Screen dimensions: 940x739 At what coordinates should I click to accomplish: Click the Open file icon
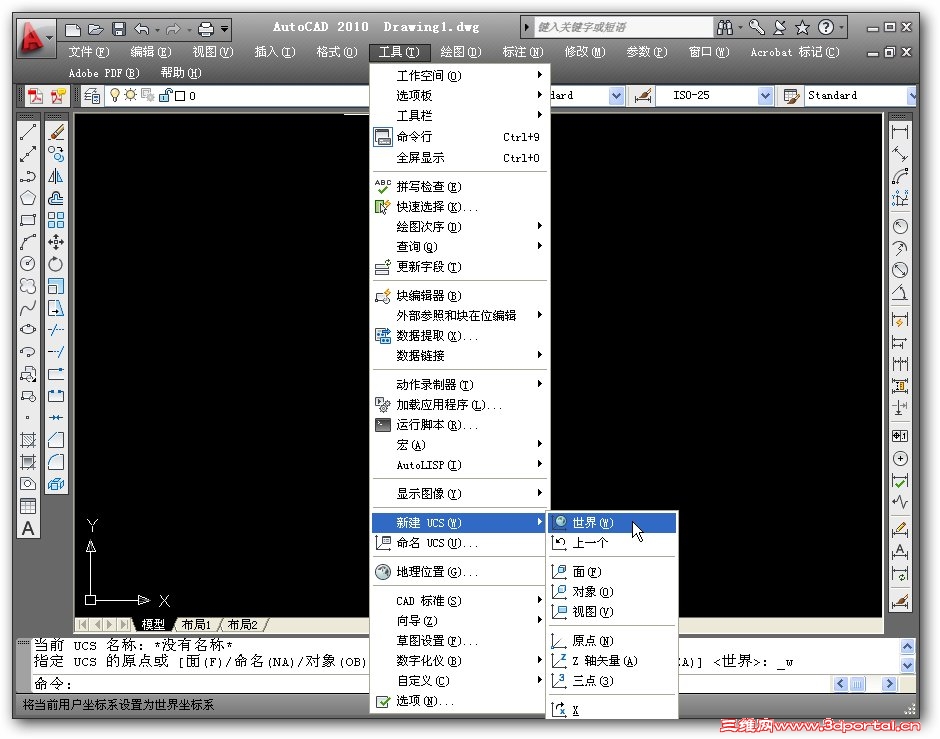point(95,29)
